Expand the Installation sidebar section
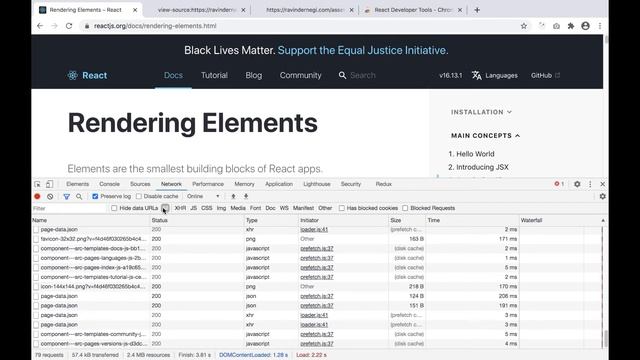The height and width of the screenshot is (360, 640). point(481,112)
